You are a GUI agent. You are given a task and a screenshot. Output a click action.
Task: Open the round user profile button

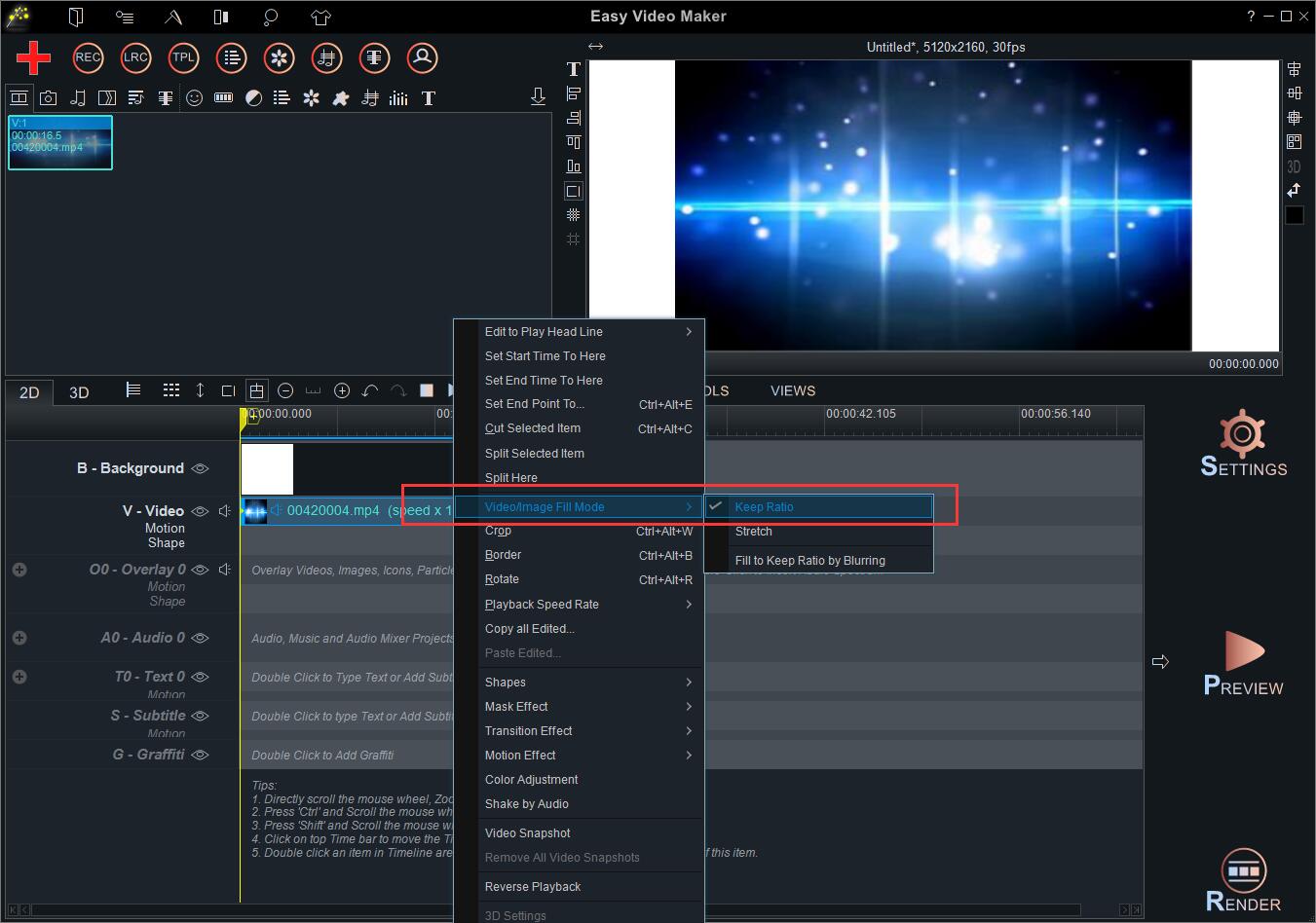422,57
